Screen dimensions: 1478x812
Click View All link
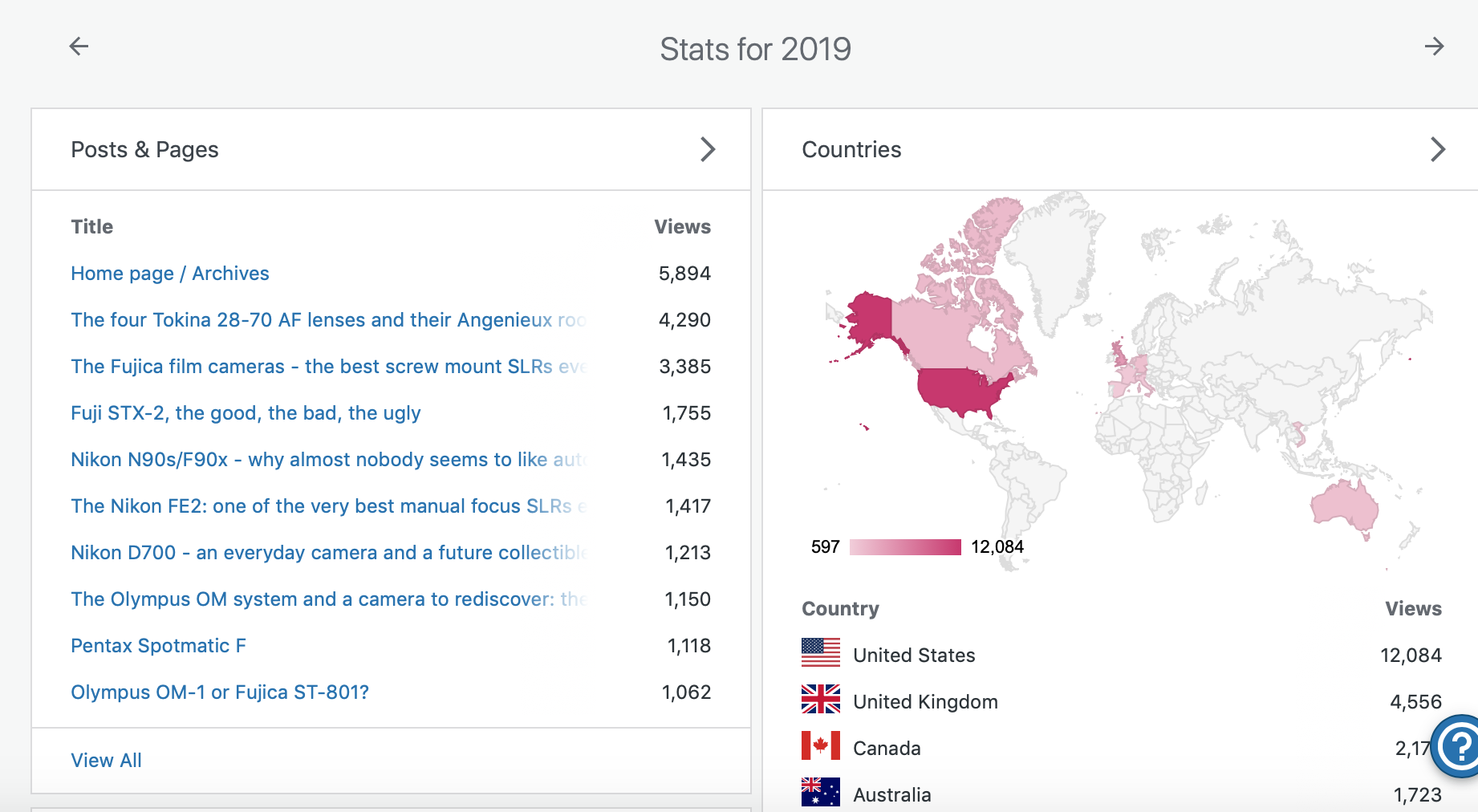[106, 761]
